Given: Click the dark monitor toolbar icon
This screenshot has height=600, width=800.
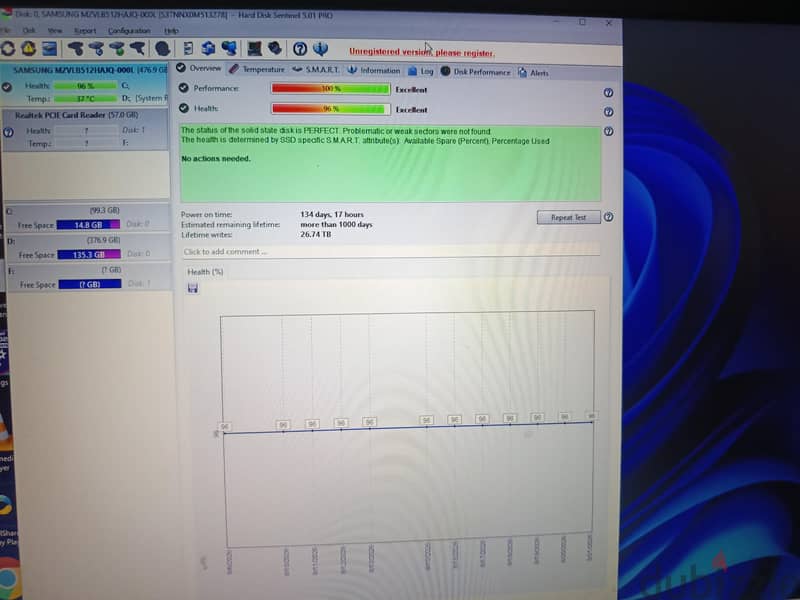Looking at the screenshot, I should [x=255, y=48].
